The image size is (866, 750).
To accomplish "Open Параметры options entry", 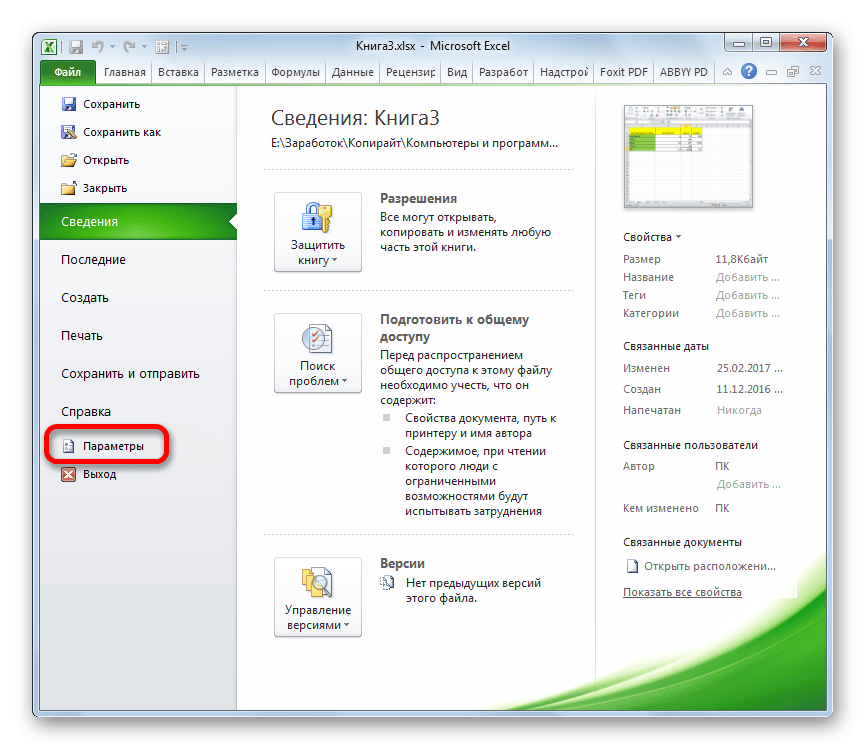I will point(103,446).
